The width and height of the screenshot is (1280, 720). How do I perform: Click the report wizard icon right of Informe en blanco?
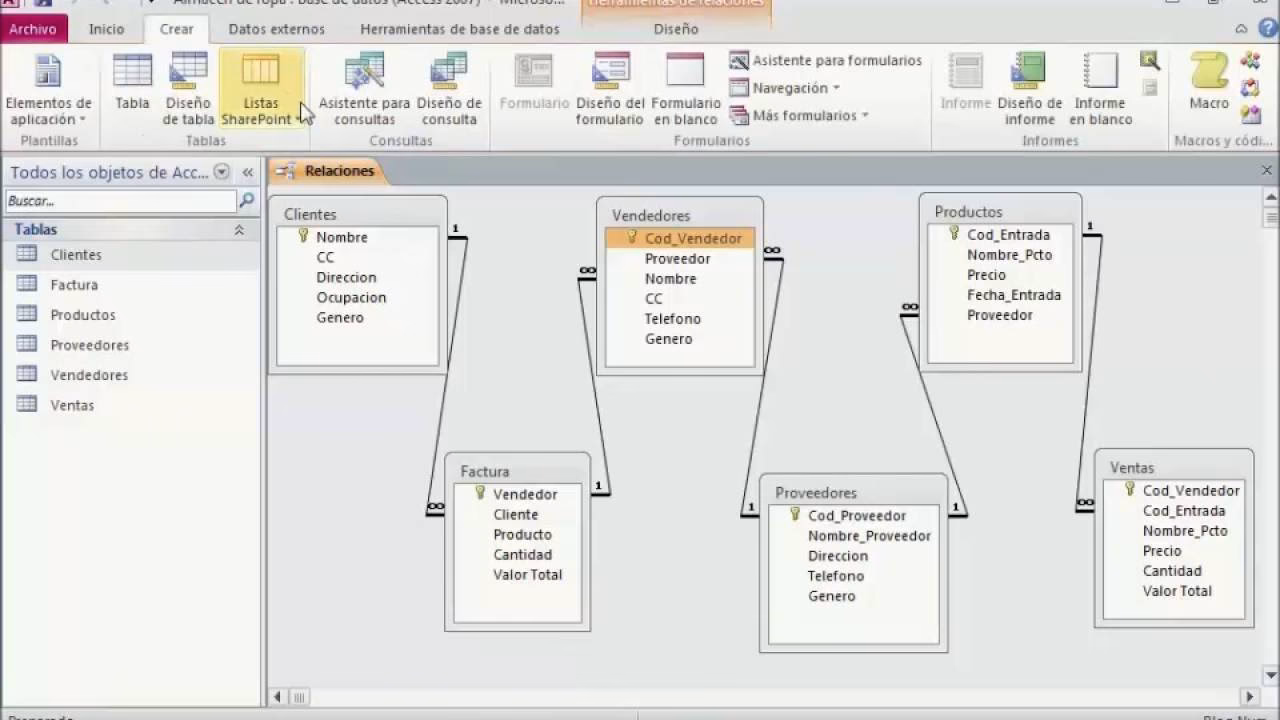1150,61
